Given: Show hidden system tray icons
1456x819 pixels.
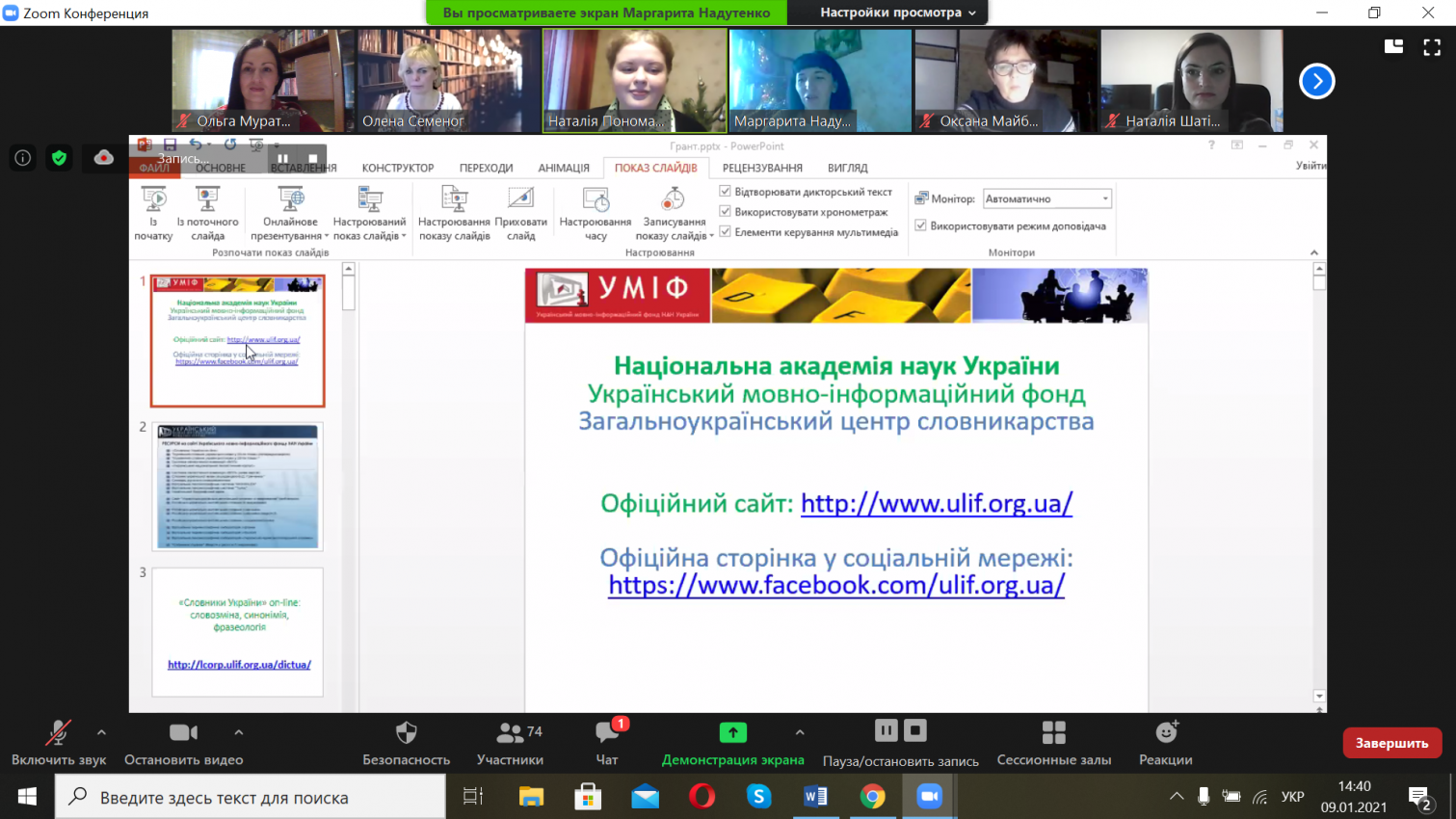Looking at the screenshot, I should click(x=1177, y=797).
